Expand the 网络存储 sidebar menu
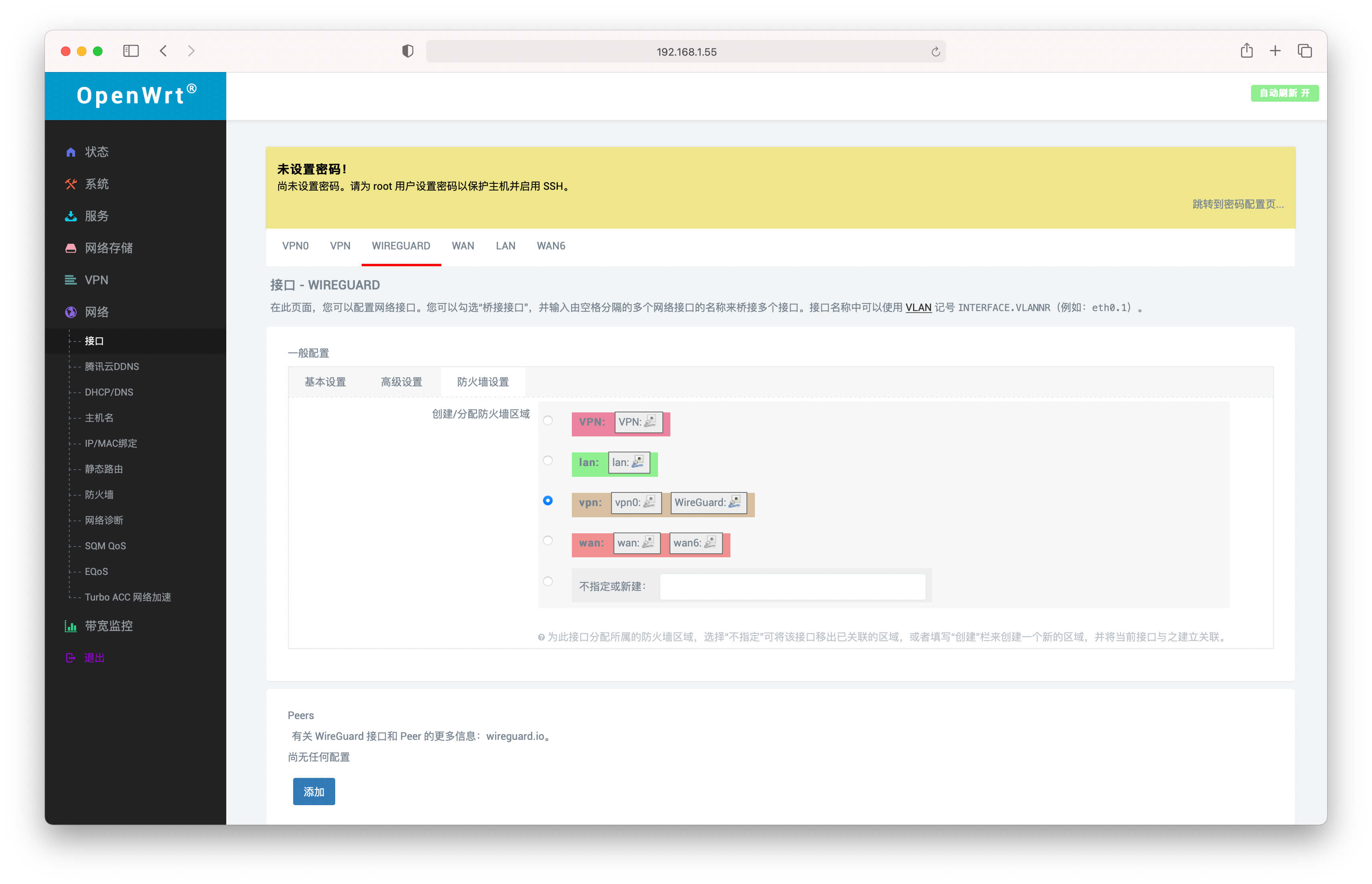This screenshot has width=1372, height=884. click(108, 248)
